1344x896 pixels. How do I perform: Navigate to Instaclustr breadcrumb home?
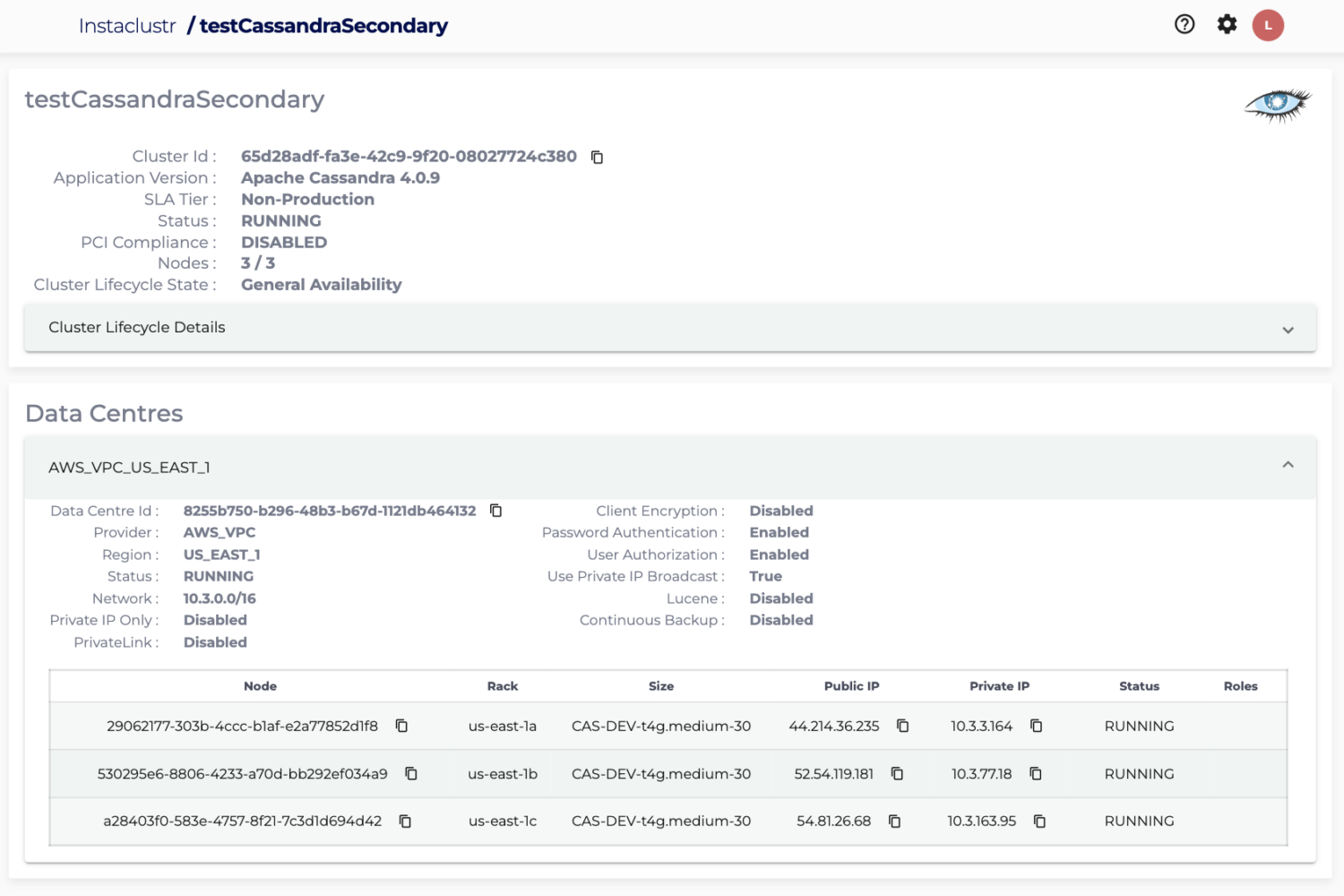127,26
